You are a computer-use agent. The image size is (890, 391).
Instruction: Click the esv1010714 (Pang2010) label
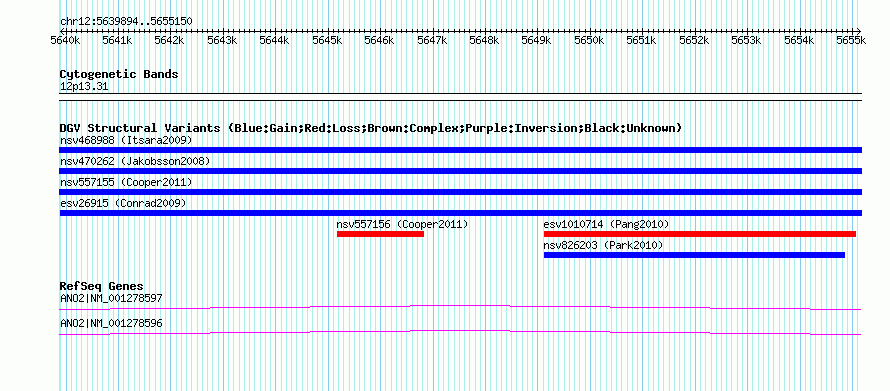[x=607, y=224]
